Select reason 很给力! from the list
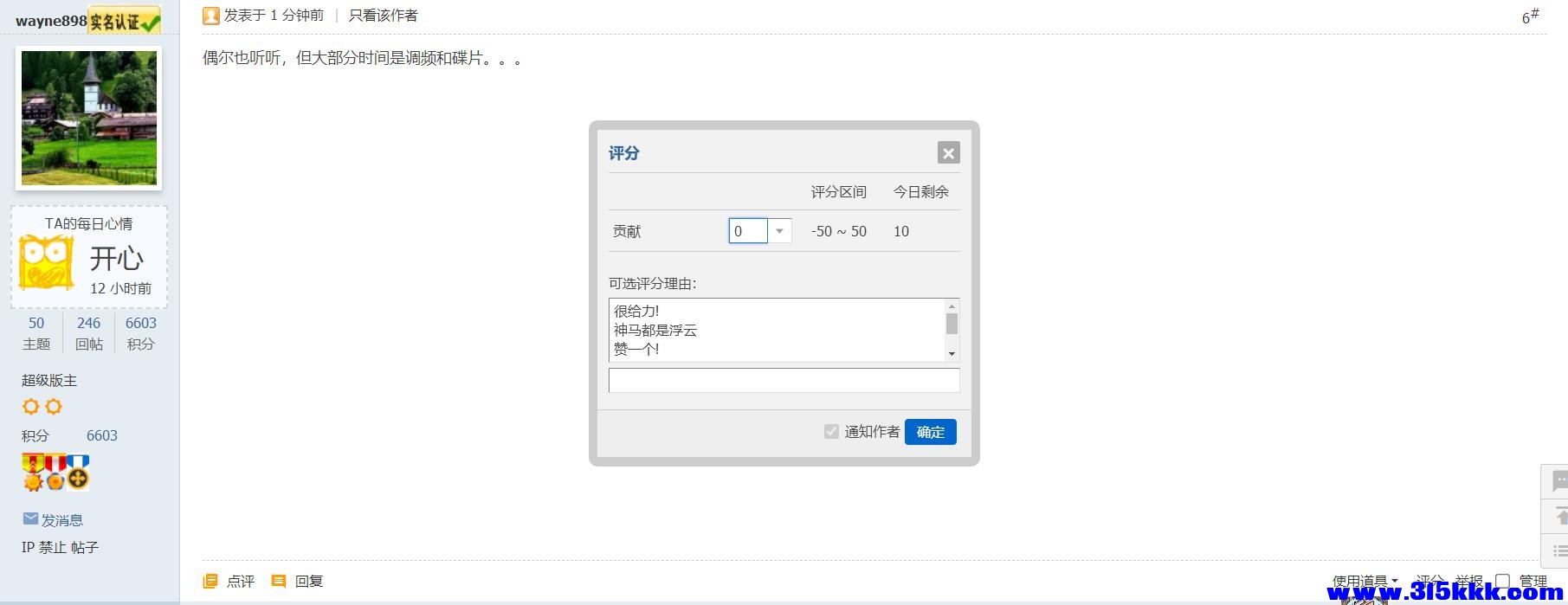The image size is (1568, 605). [x=636, y=311]
